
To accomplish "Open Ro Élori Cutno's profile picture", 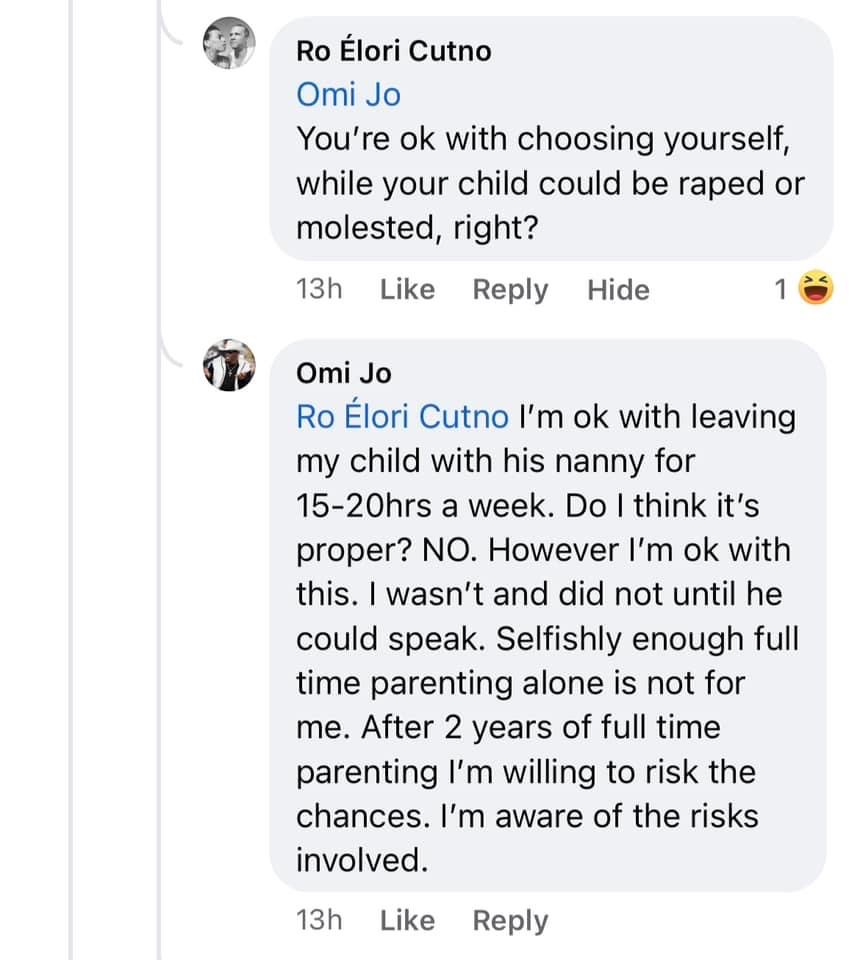I will tap(230, 44).
